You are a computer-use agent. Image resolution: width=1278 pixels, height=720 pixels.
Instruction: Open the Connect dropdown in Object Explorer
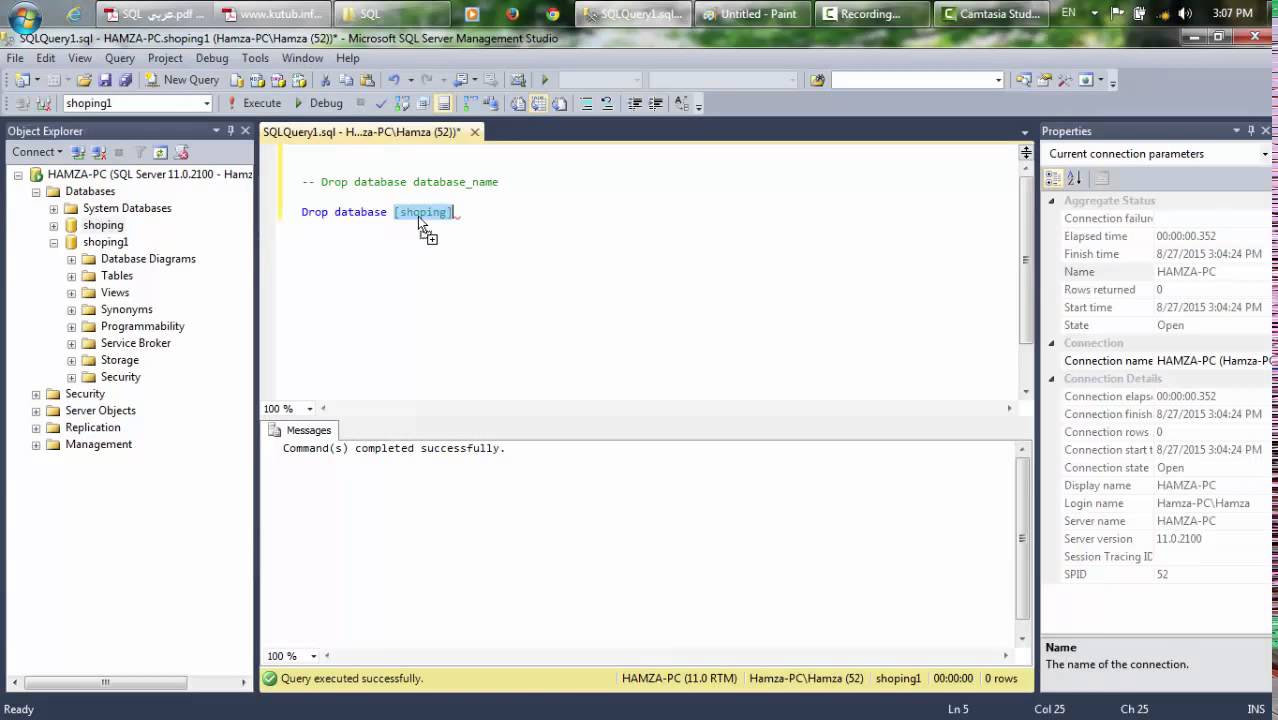(37, 152)
